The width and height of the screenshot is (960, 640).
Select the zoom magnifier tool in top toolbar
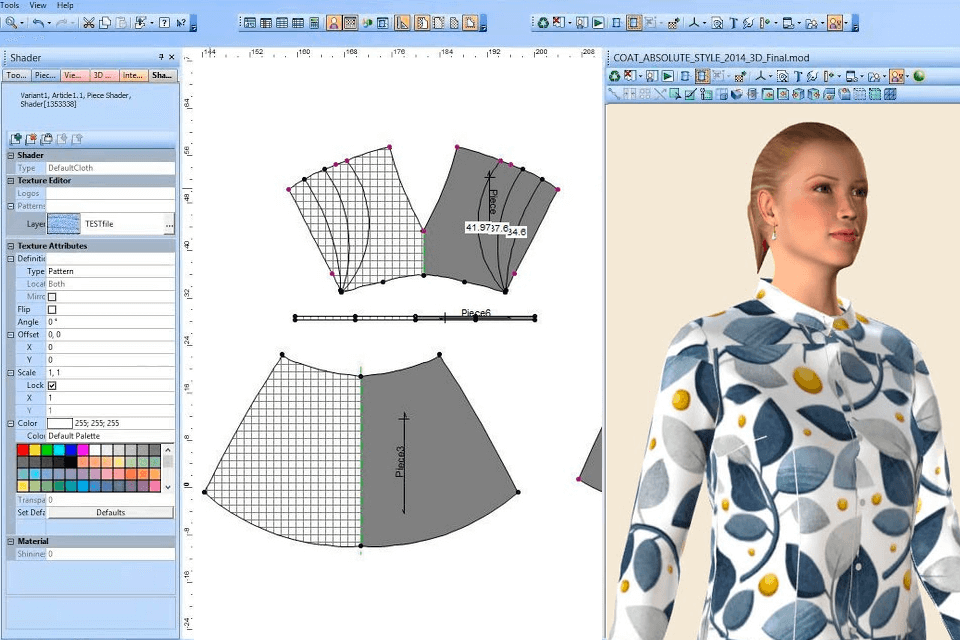pos(10,23)
